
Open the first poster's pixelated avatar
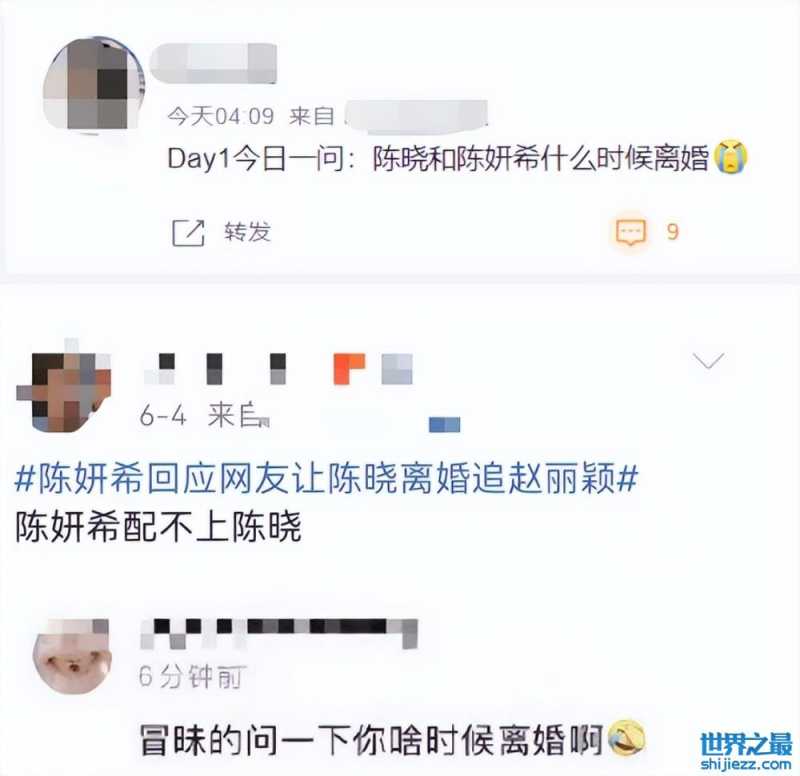[x=93, y=85]
